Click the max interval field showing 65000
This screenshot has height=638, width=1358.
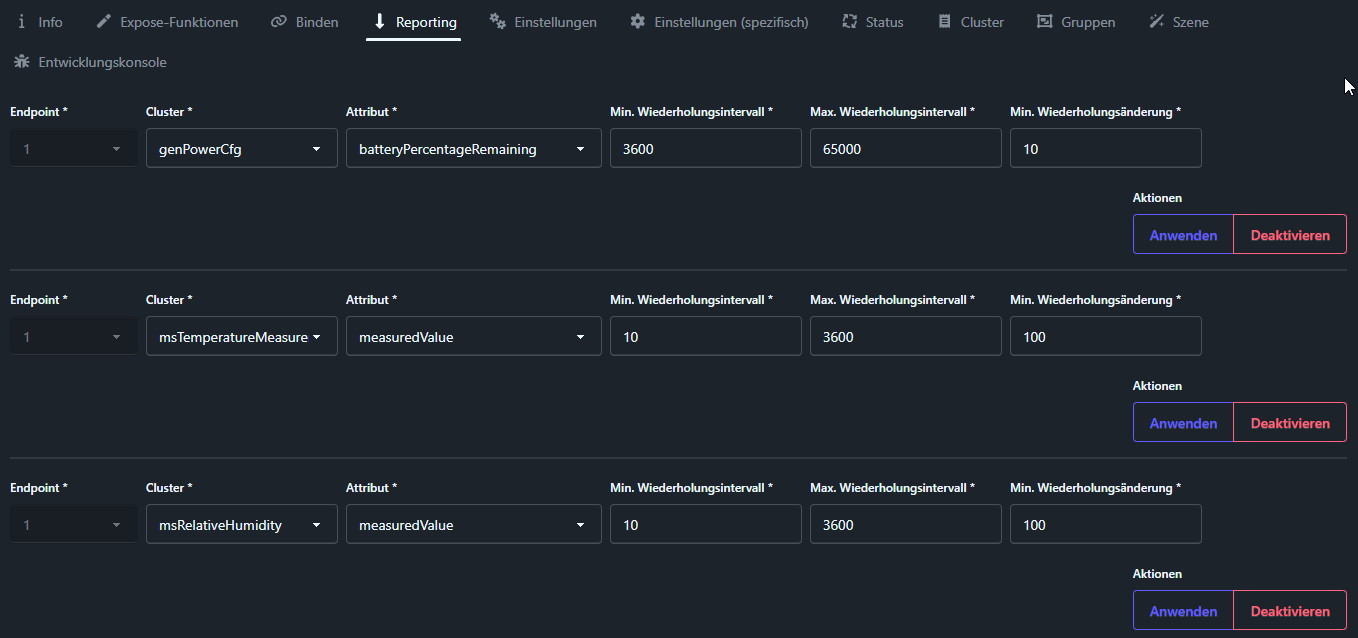904,149
